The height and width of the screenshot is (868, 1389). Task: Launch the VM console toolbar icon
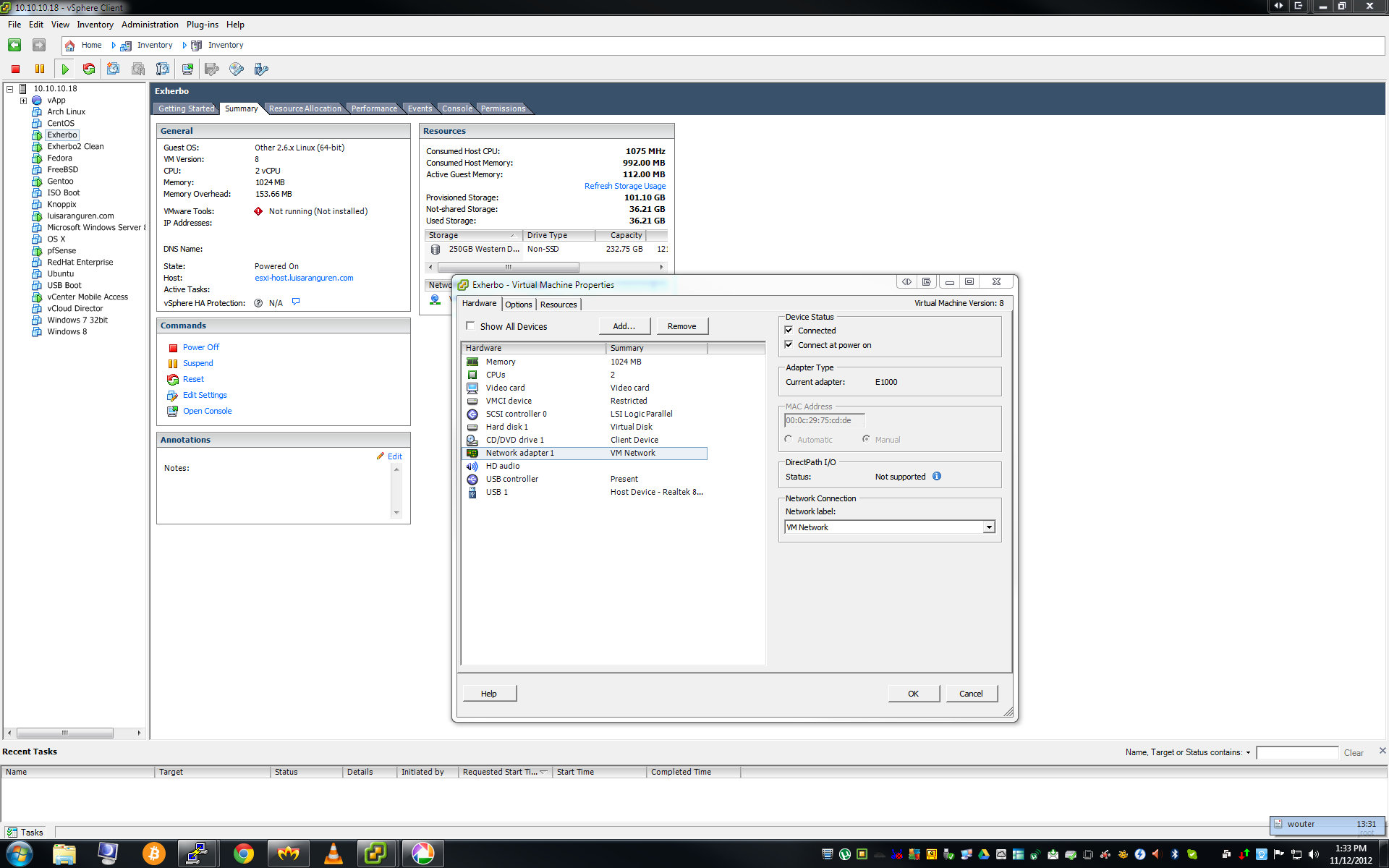pyautogui.click(x=187, y=69)
